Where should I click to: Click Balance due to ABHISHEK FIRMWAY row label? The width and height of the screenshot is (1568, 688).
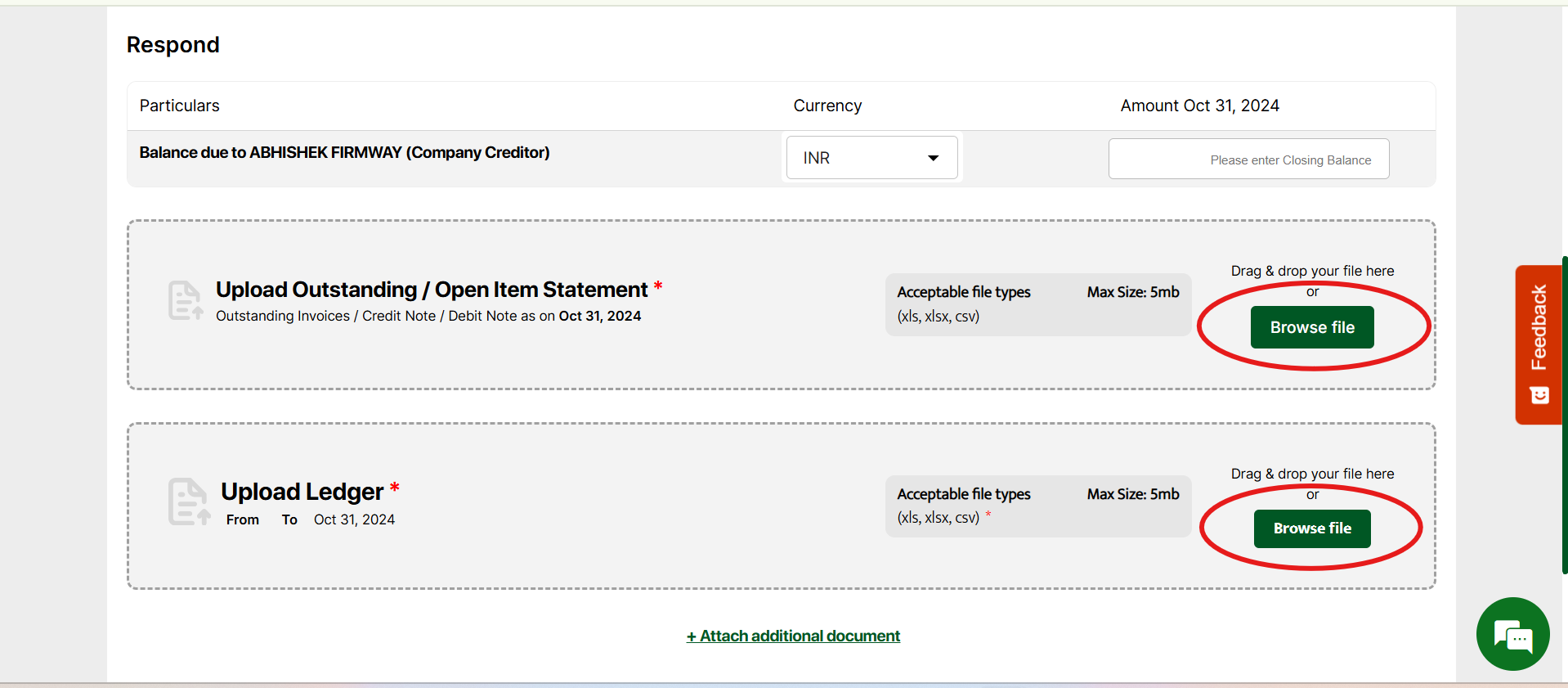tap(344, 153)
